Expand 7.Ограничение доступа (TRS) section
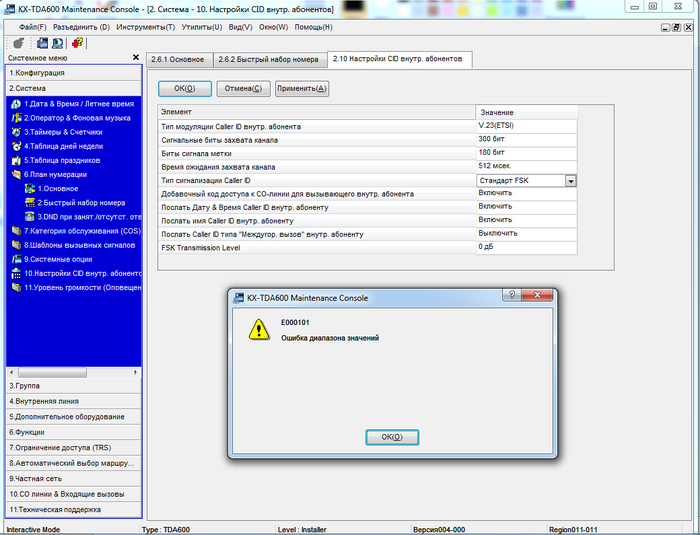The image size is (700, 535). 74,447
